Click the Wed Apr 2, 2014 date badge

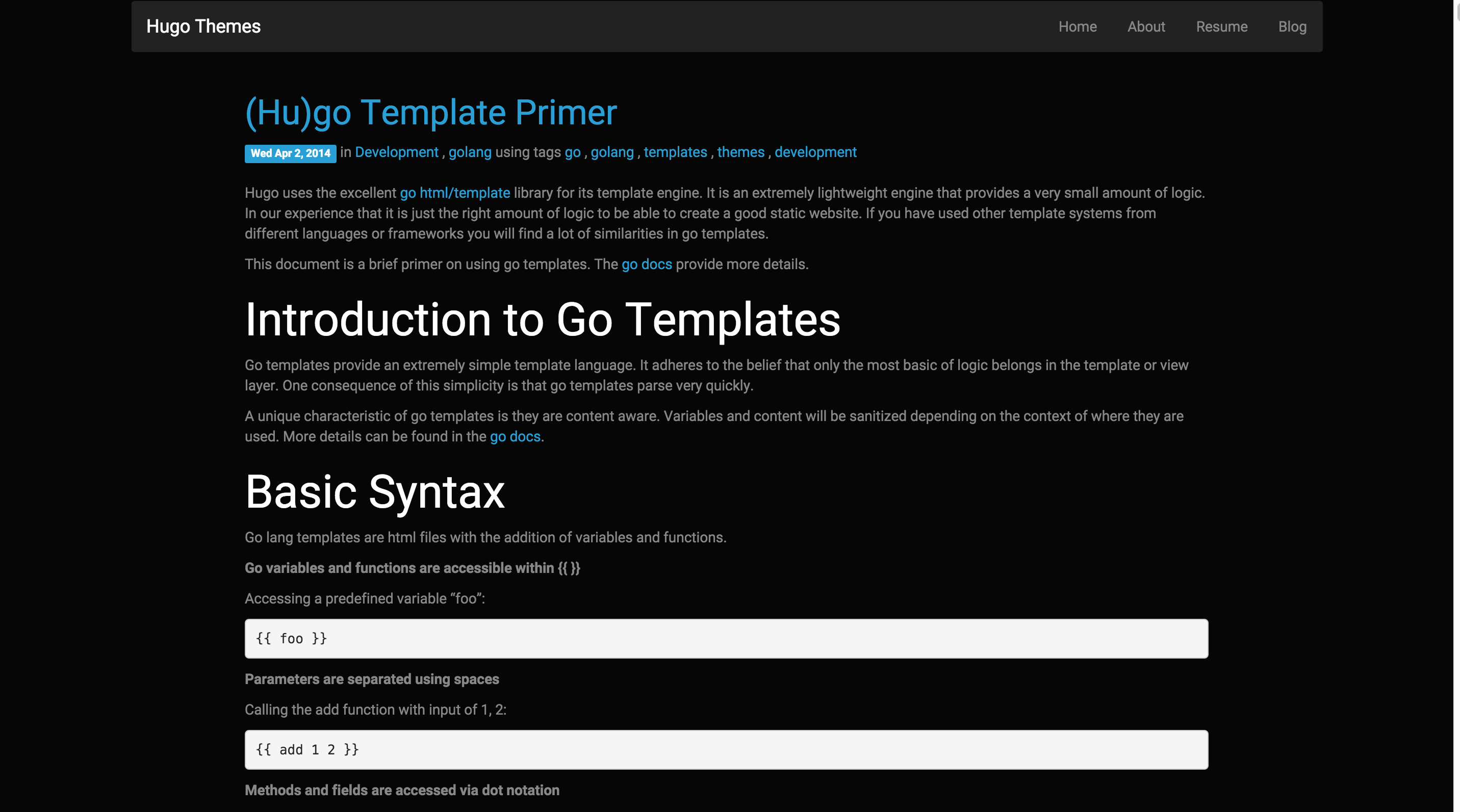point(290,153)
